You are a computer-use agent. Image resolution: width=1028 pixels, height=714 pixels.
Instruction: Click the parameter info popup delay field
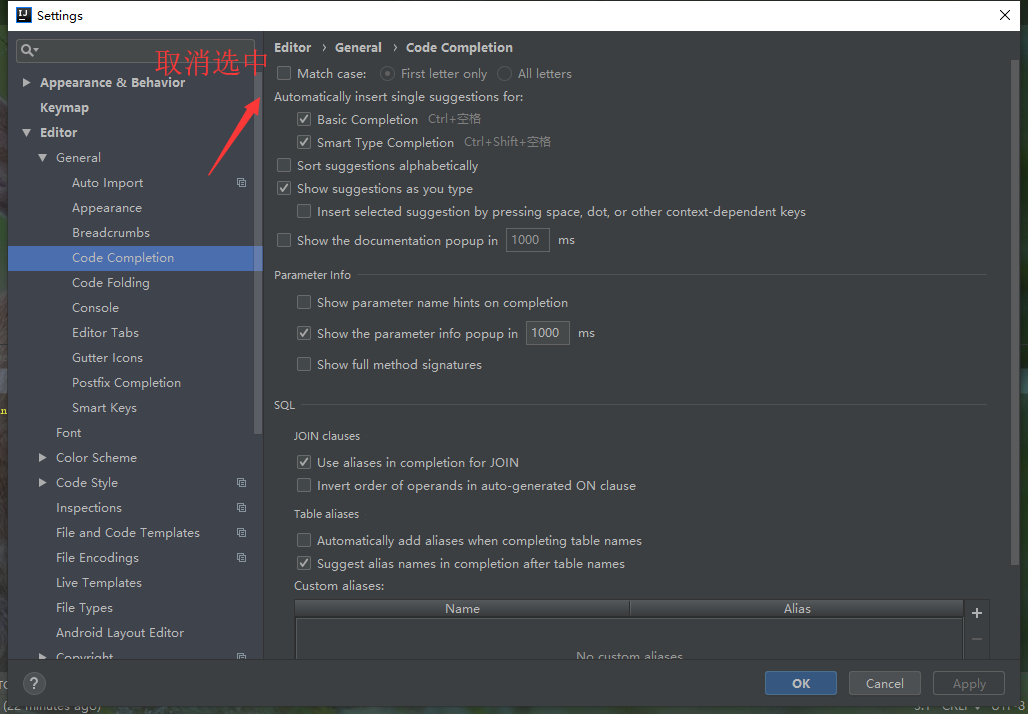(547, 333)
